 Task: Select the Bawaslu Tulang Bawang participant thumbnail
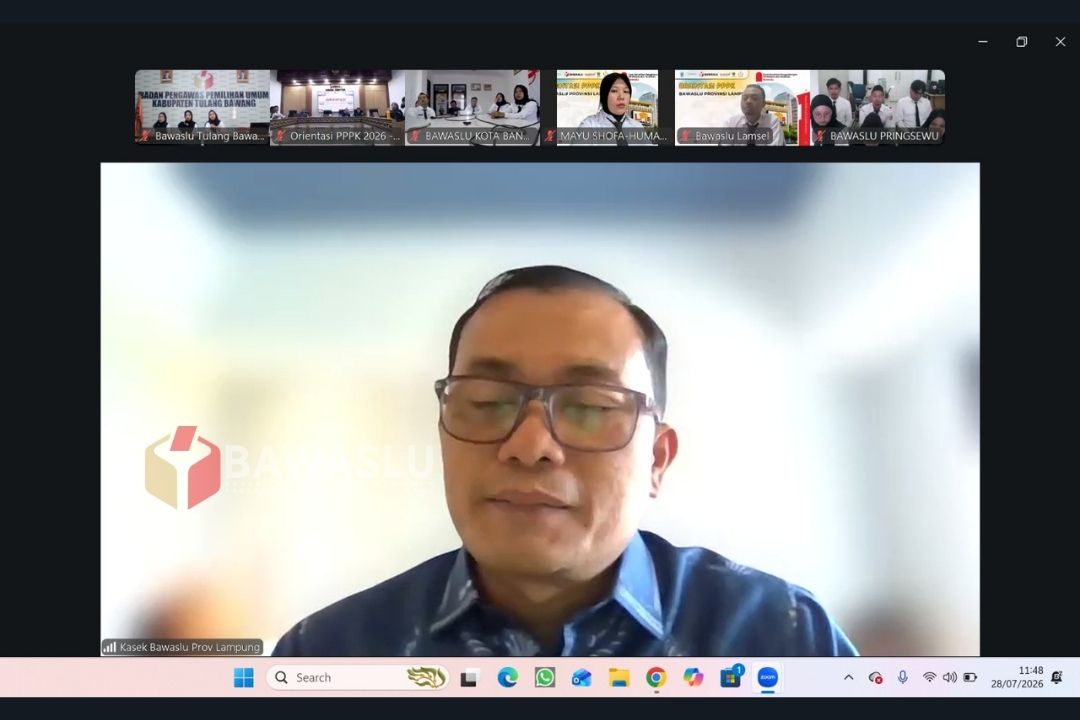tap(202, 107)
